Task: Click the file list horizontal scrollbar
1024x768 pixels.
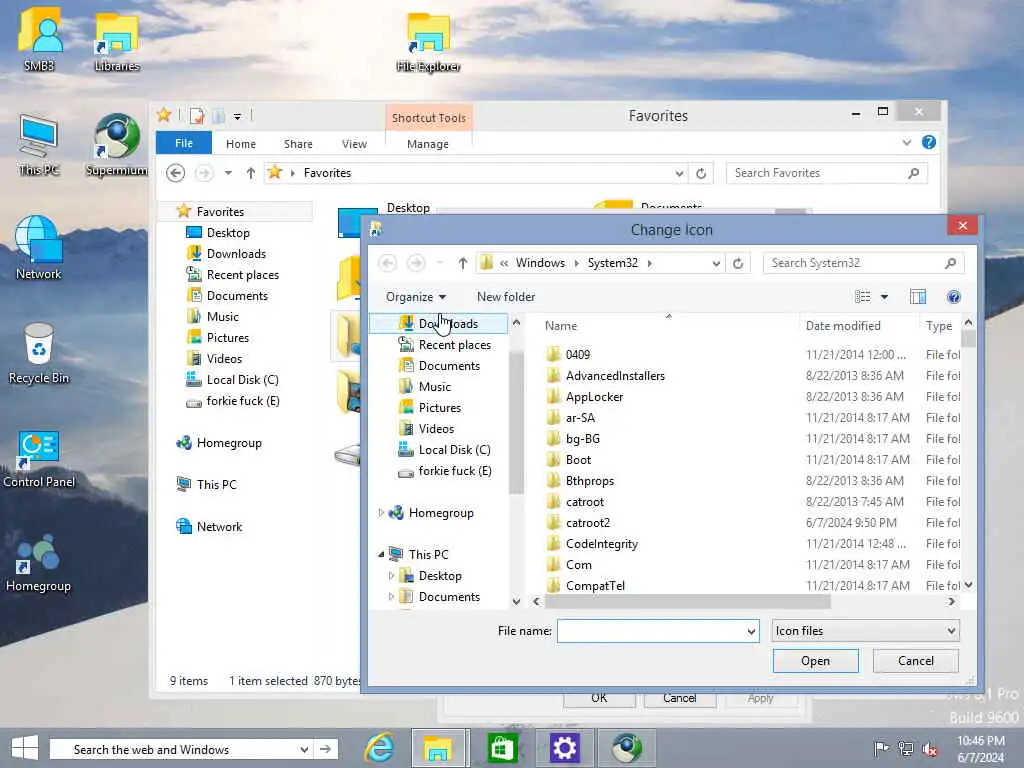Action: click(688, 601)
